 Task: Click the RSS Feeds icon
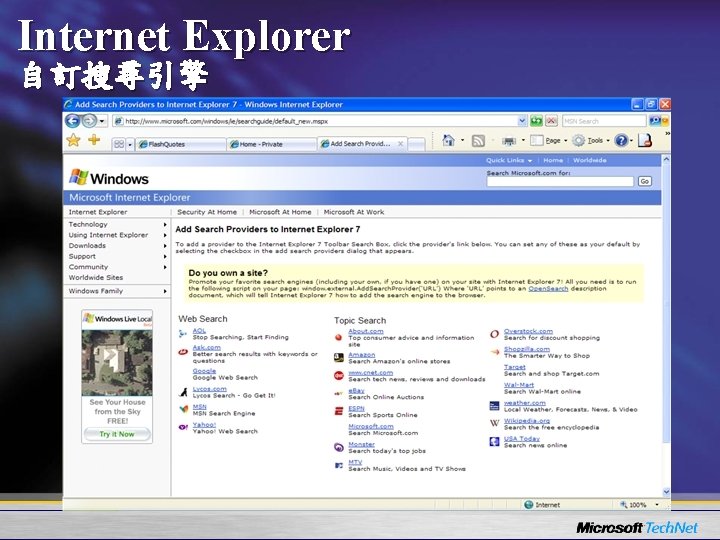point(478,141)
